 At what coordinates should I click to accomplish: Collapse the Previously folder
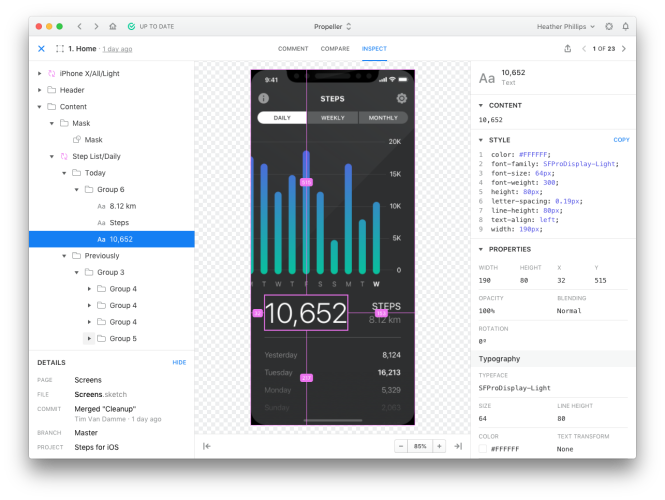pyautogui.click(x=64, y=256)
